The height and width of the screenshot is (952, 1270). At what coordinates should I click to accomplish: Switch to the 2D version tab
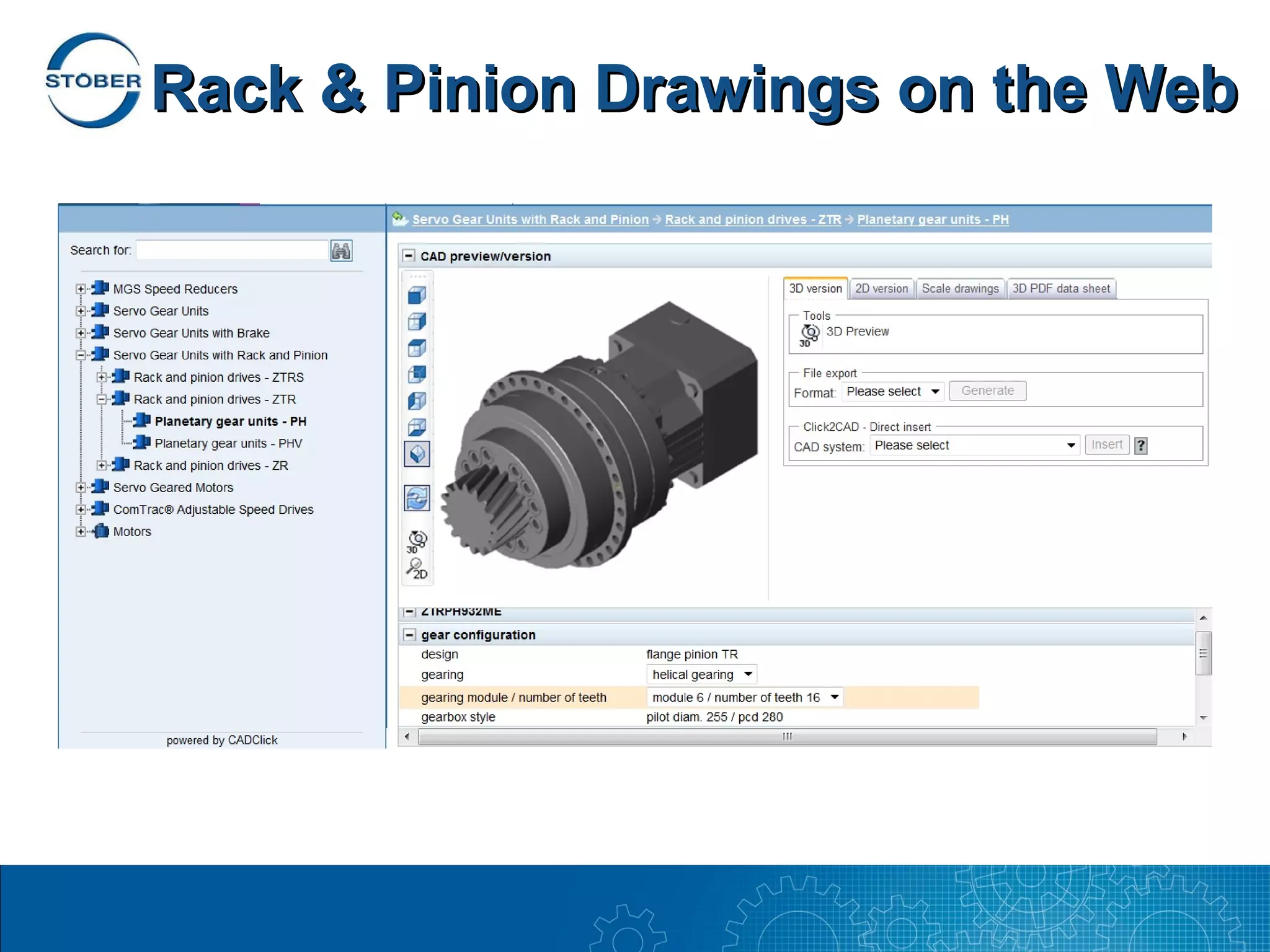(x=881, y=288)
